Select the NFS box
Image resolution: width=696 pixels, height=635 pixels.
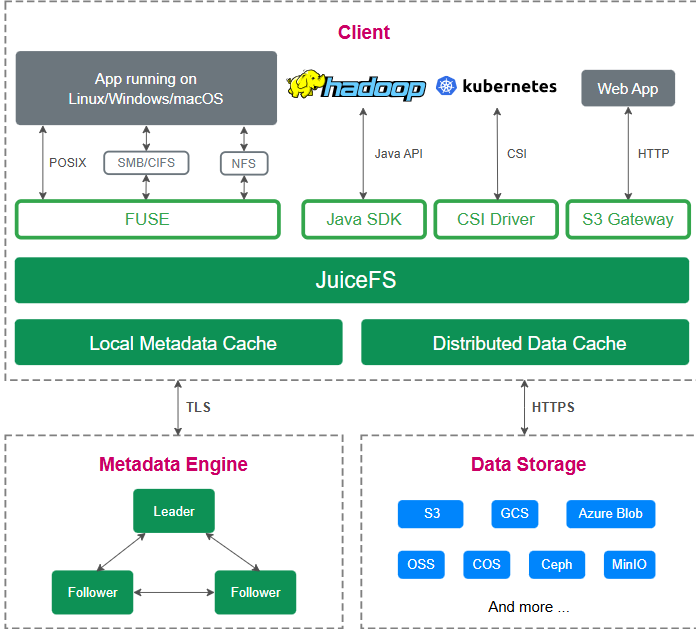[244, 163]
